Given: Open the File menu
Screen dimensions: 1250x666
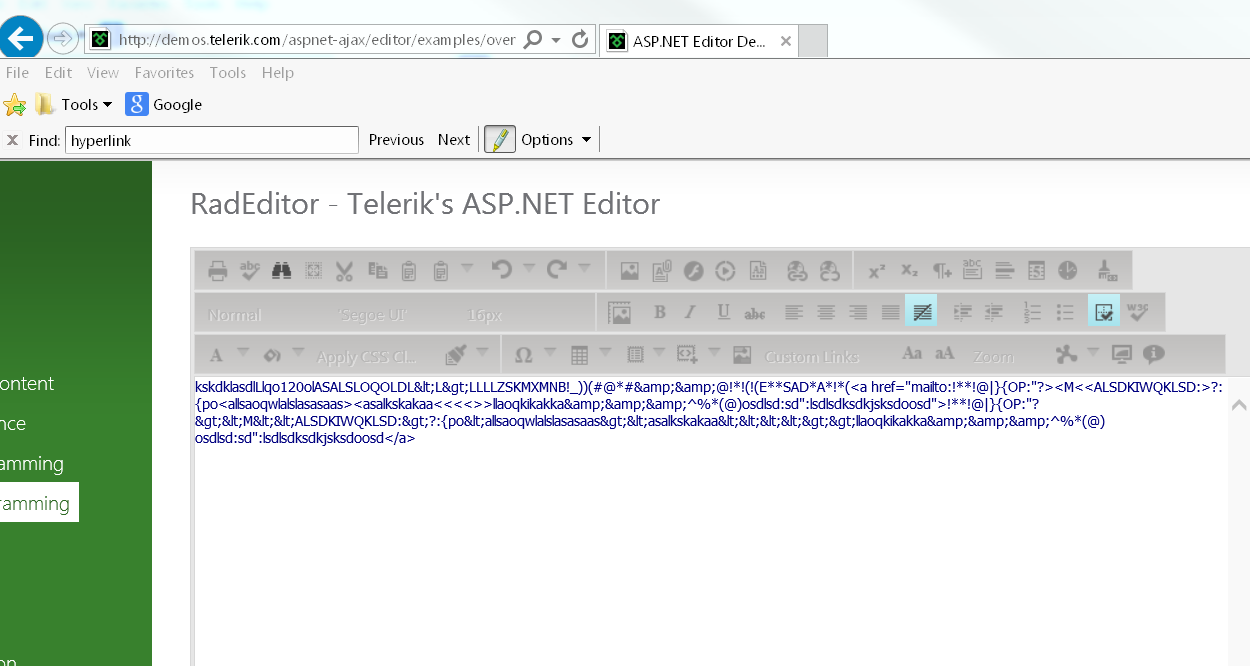Looking at the screenshot, I should click(17, 73).
